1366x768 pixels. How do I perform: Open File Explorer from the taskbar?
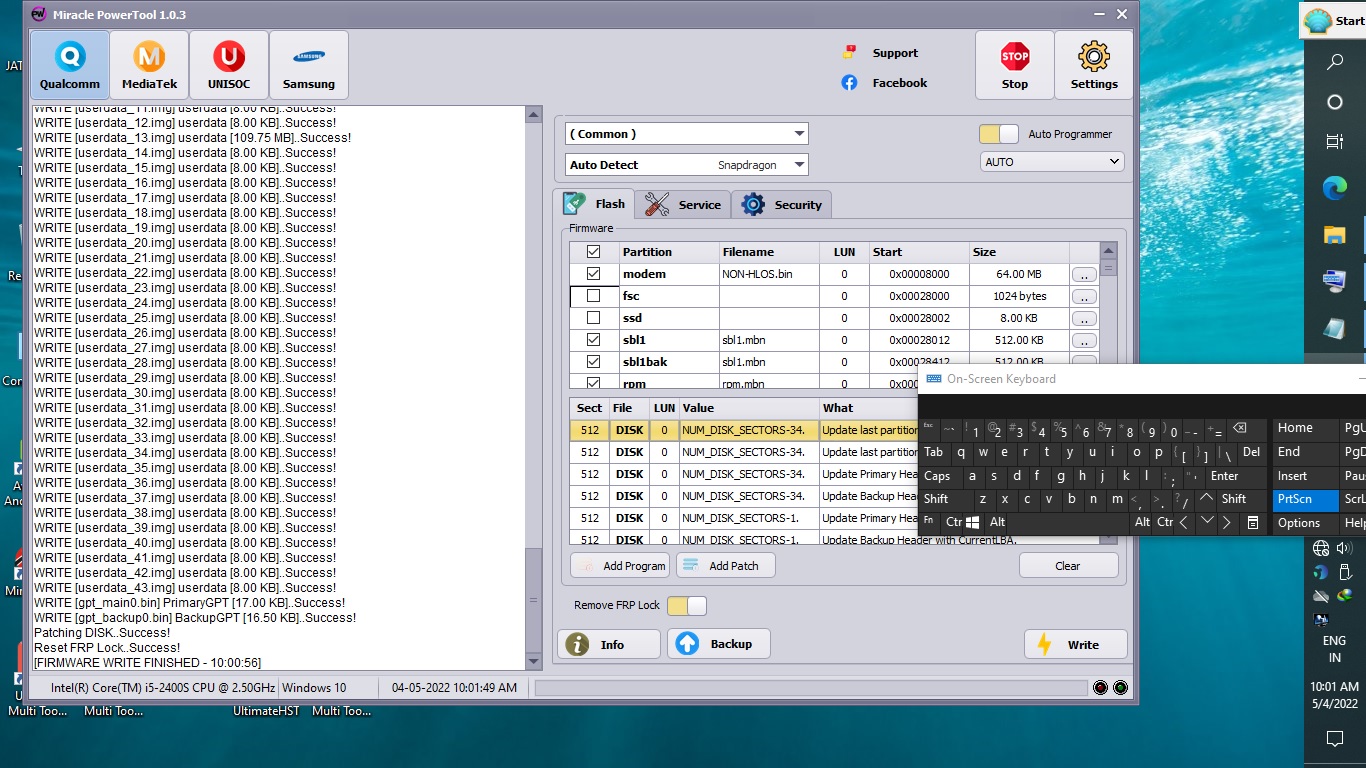pos(1335,234)
